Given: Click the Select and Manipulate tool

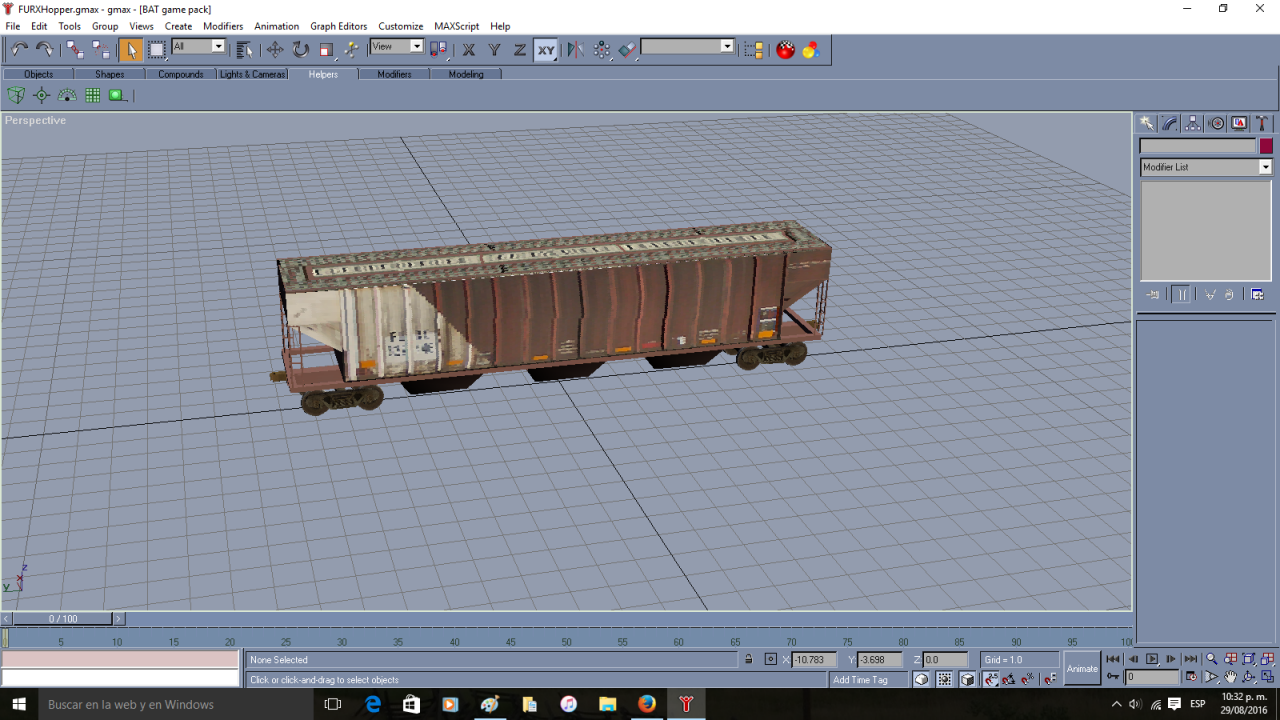Looking at the screenshot, I should coord(351,49).
